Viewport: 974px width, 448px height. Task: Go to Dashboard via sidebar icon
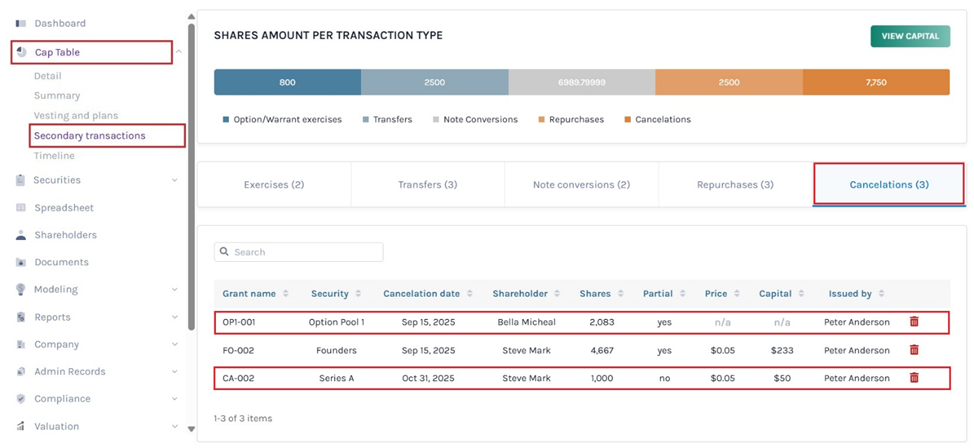point(21,23)
